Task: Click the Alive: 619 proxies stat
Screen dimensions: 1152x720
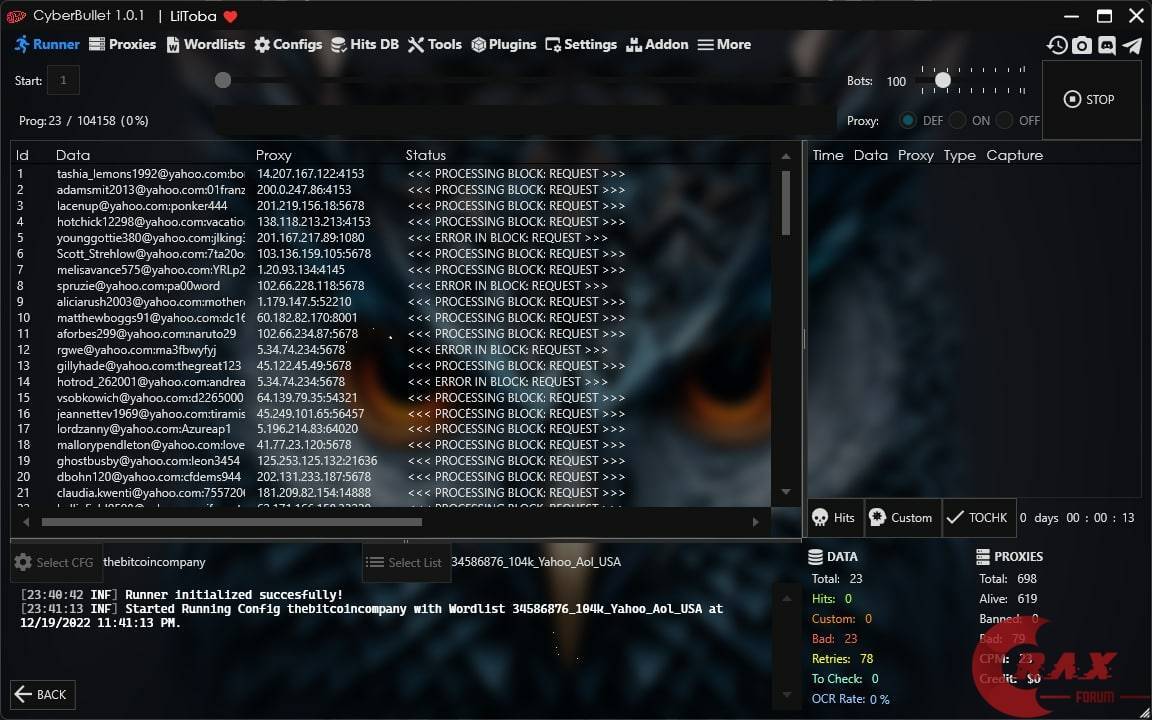Action: click(x=1008, y=599)
